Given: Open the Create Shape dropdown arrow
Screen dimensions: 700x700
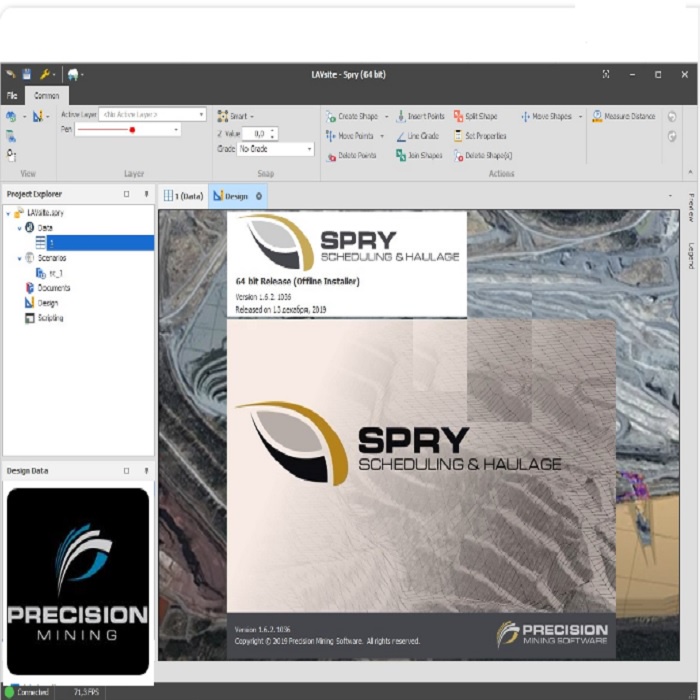Looking at the screenshot, I should (x=387, y=117).
